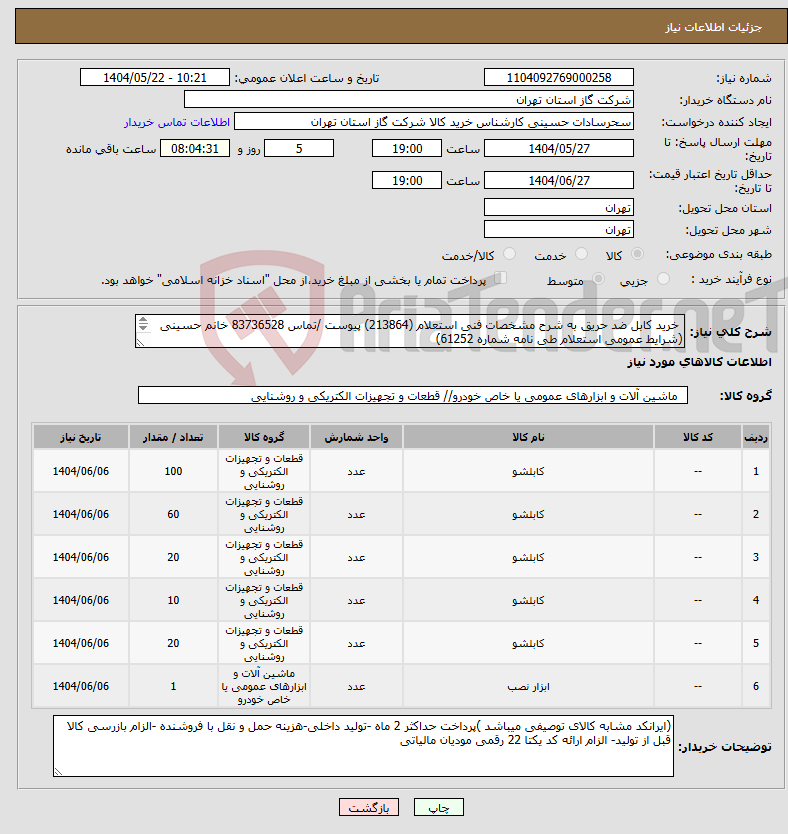Click the واحد شمارش column header
This screenshot has height=834, width=788.
(x=356, y=437)
